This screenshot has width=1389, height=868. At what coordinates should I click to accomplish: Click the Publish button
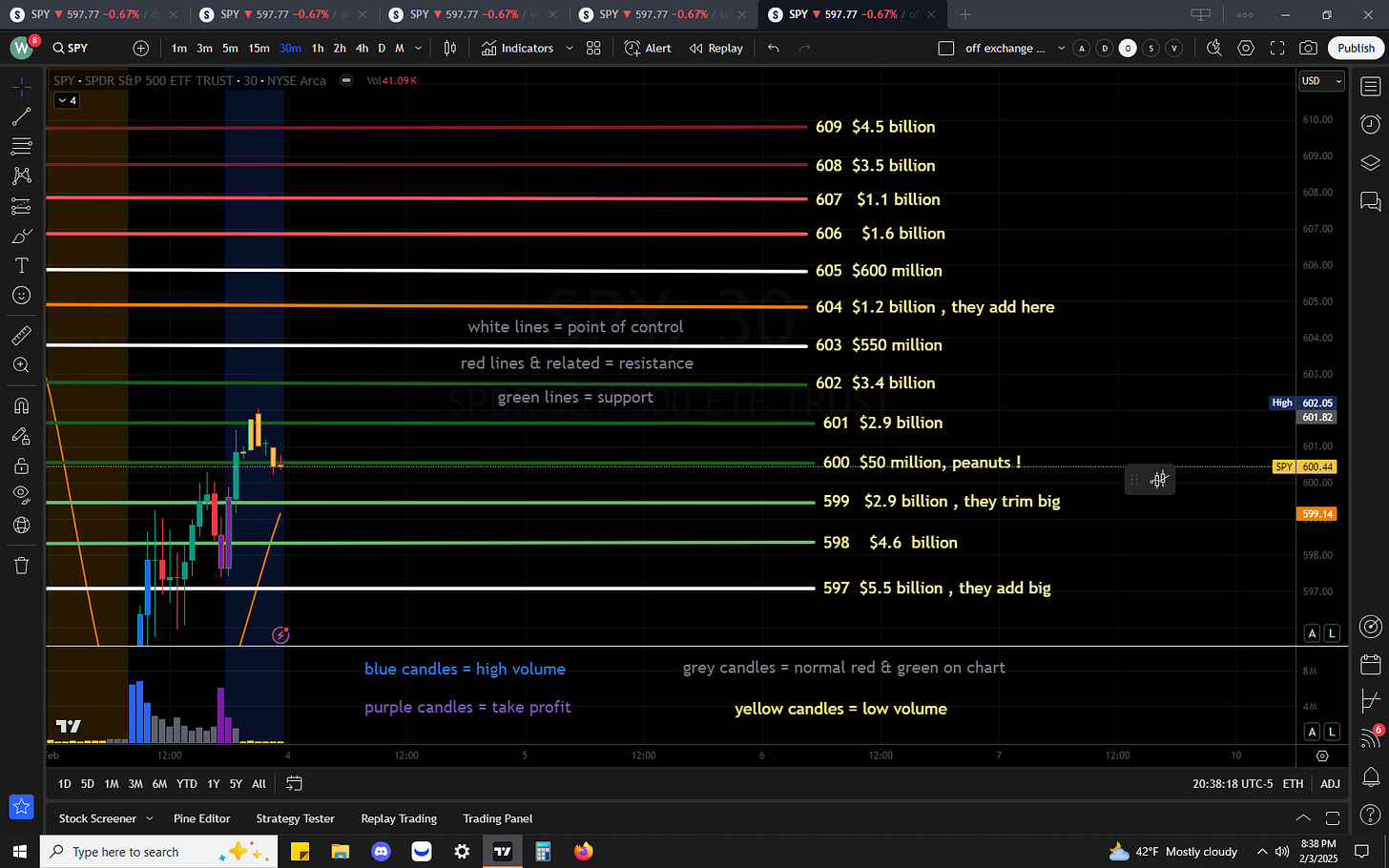tap(1356, 48)
